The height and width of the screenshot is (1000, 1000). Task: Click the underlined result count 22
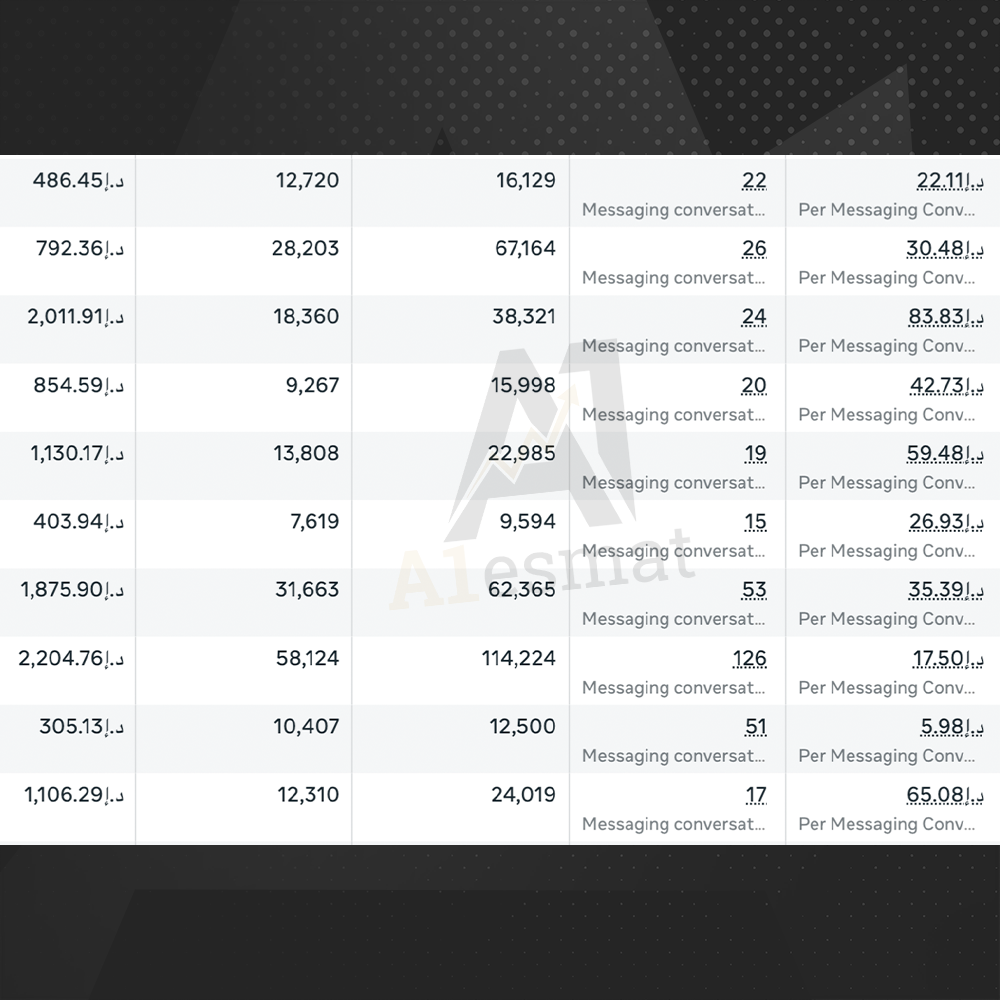pos(754,181)
